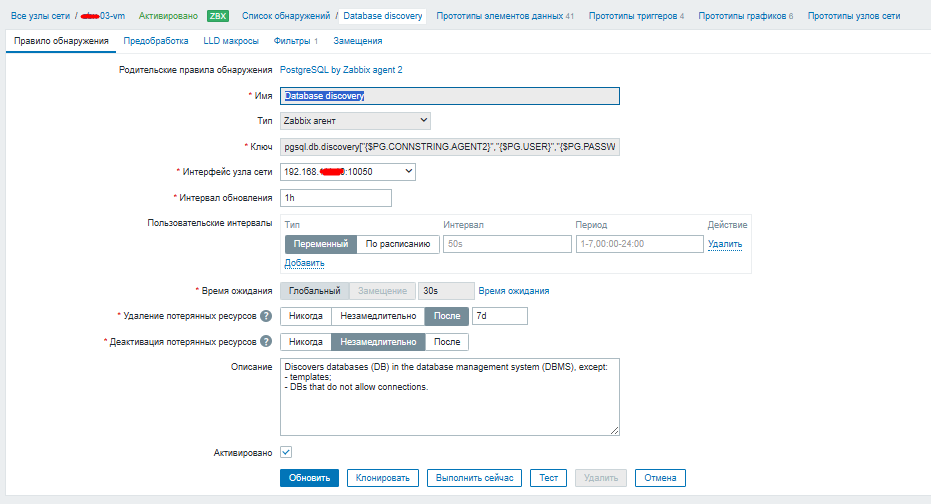Click Удалить custom interval link

pos(725,244)
